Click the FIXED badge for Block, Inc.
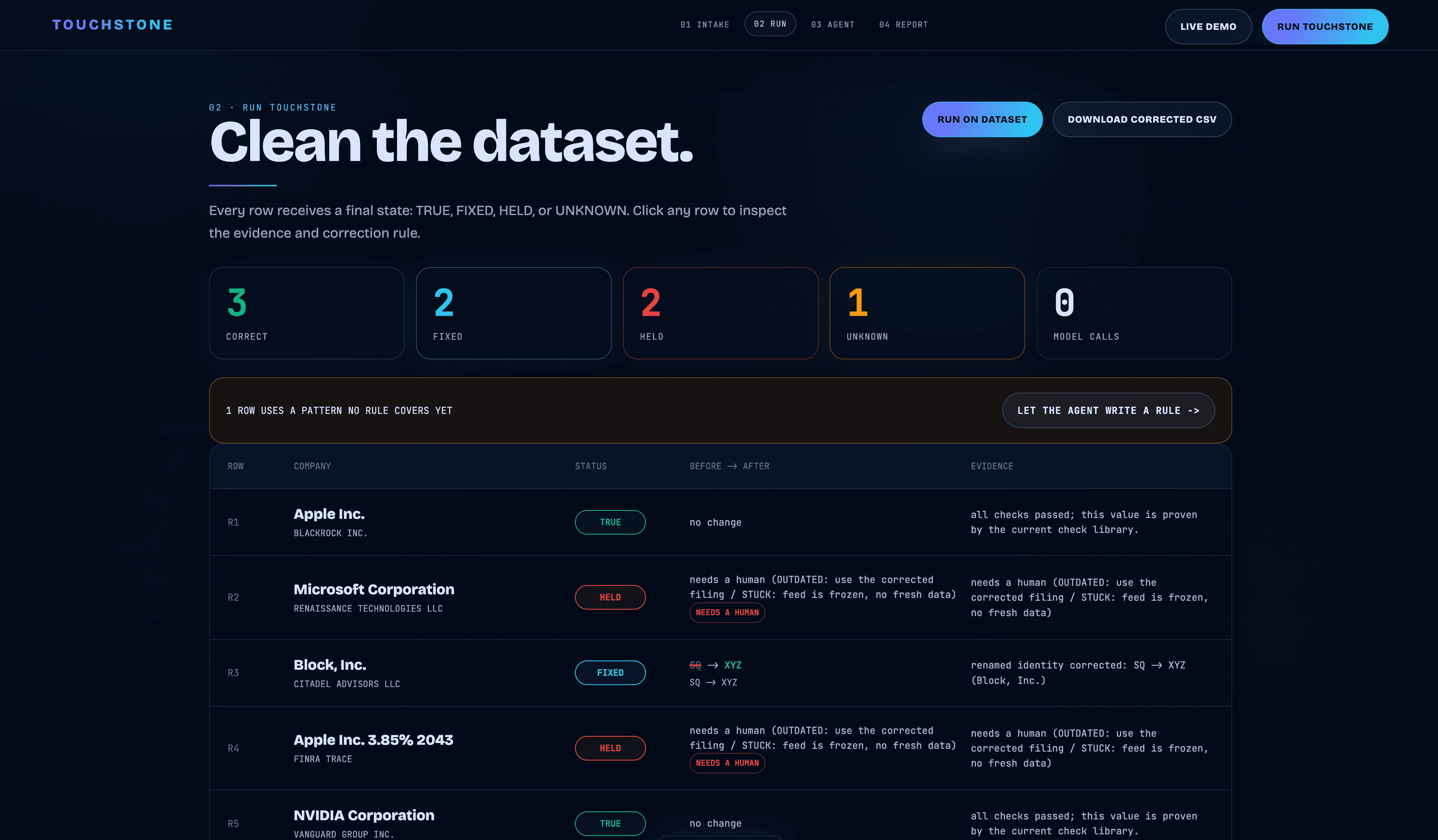This screenshot has height=840, width=1438. click(610, 673)
